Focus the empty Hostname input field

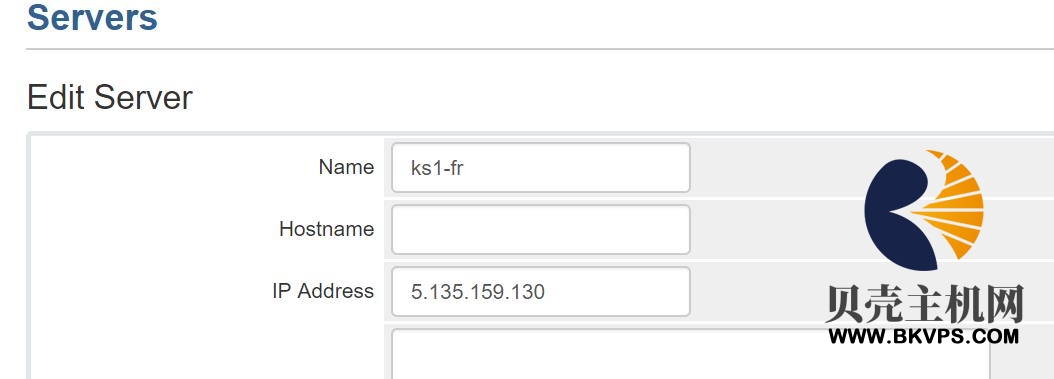click(x=540, y=229)
